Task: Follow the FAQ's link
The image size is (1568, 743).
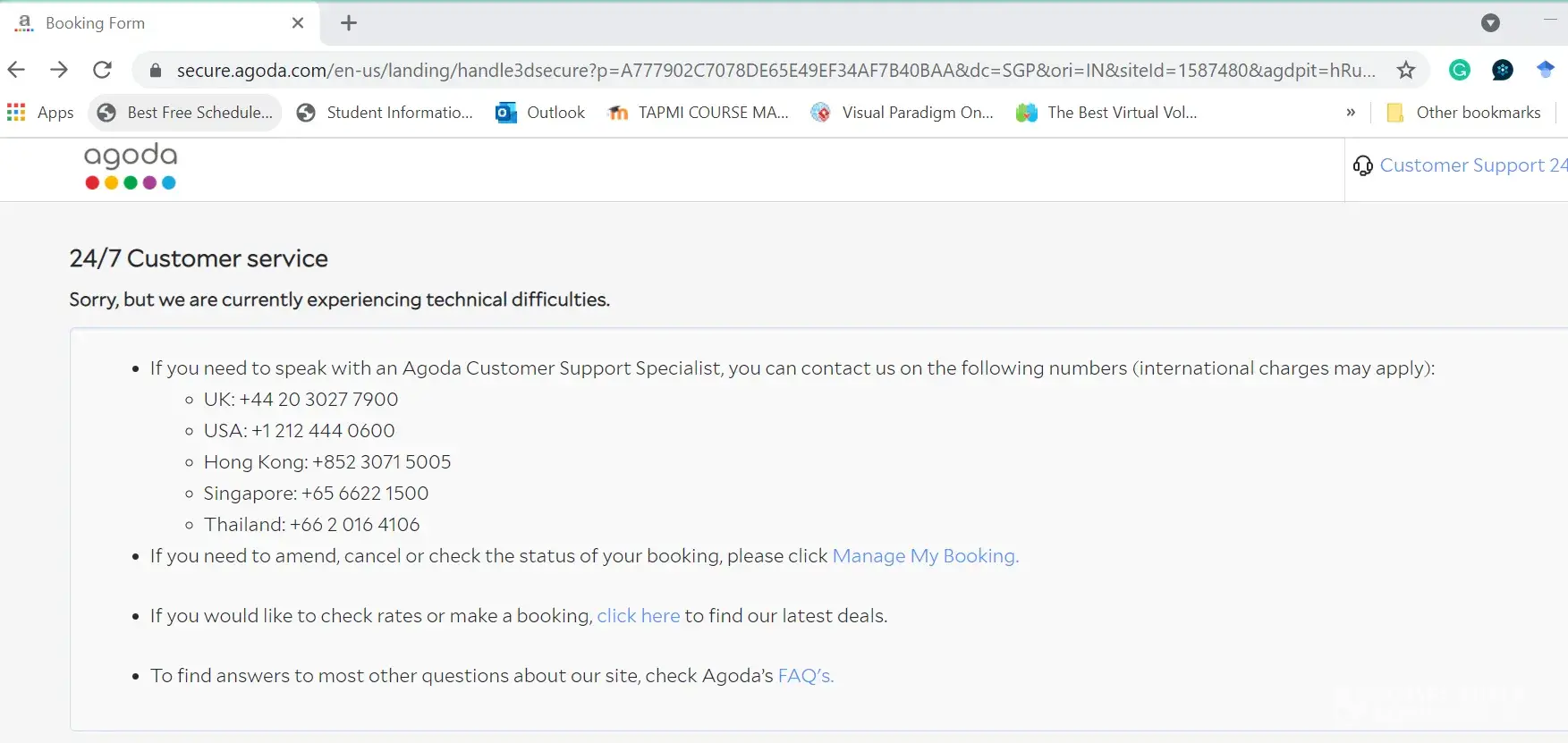Action: coord(805,676)
